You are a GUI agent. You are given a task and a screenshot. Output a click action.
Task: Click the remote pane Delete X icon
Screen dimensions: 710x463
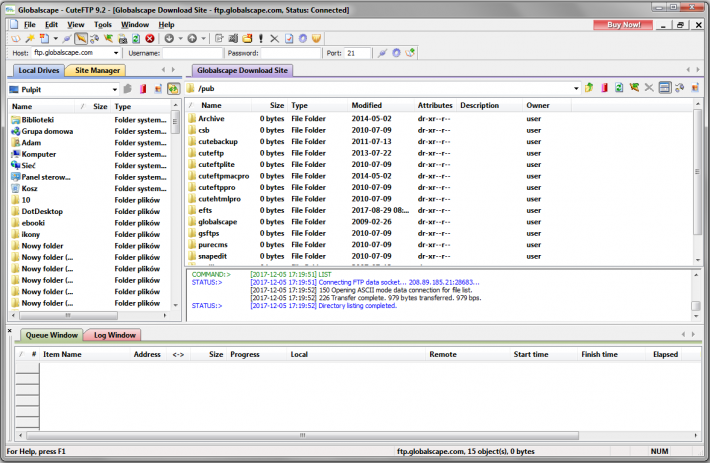[x=649, y=88]
